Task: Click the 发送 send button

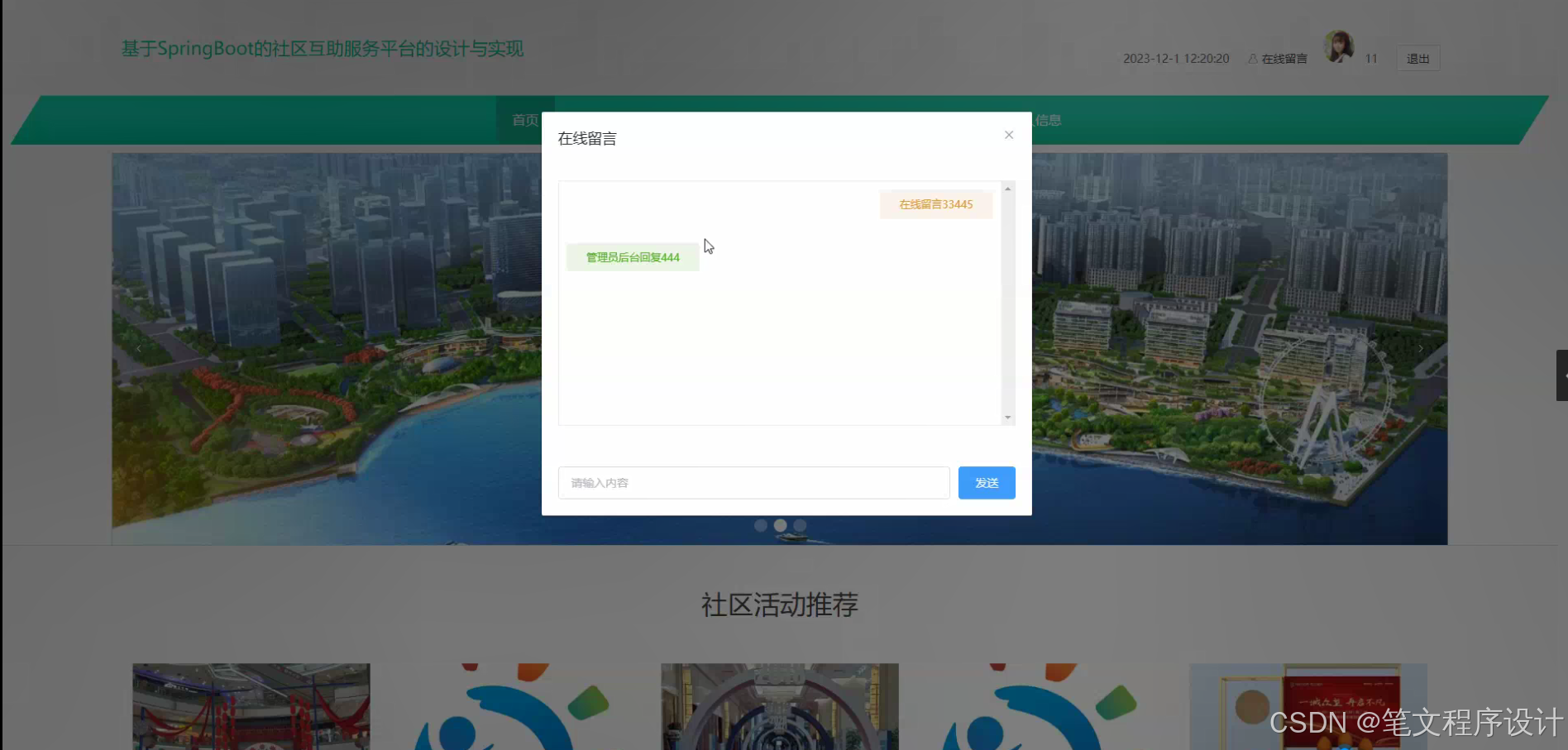Action: [987, 483]
